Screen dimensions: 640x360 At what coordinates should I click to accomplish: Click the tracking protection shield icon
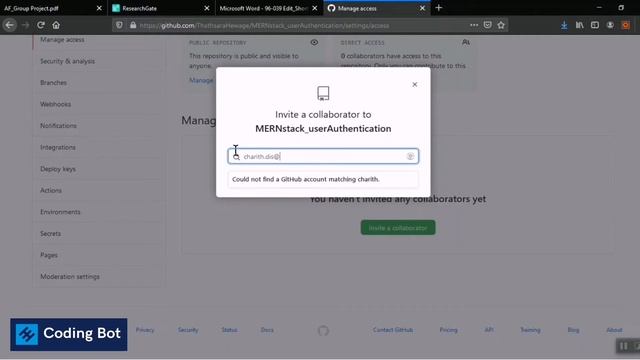coord(119,25)
